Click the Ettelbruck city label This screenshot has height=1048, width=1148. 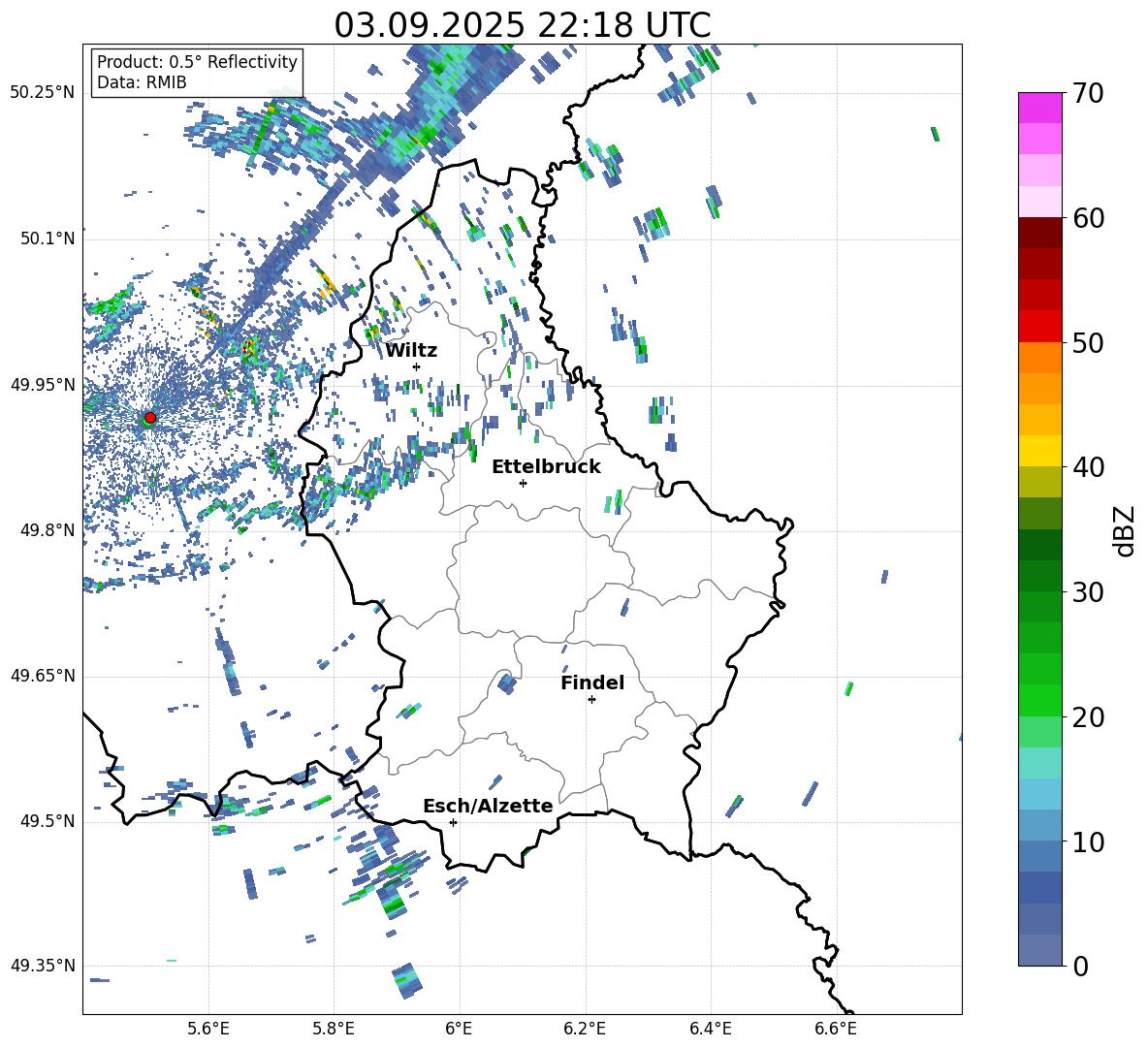point(546,467)
